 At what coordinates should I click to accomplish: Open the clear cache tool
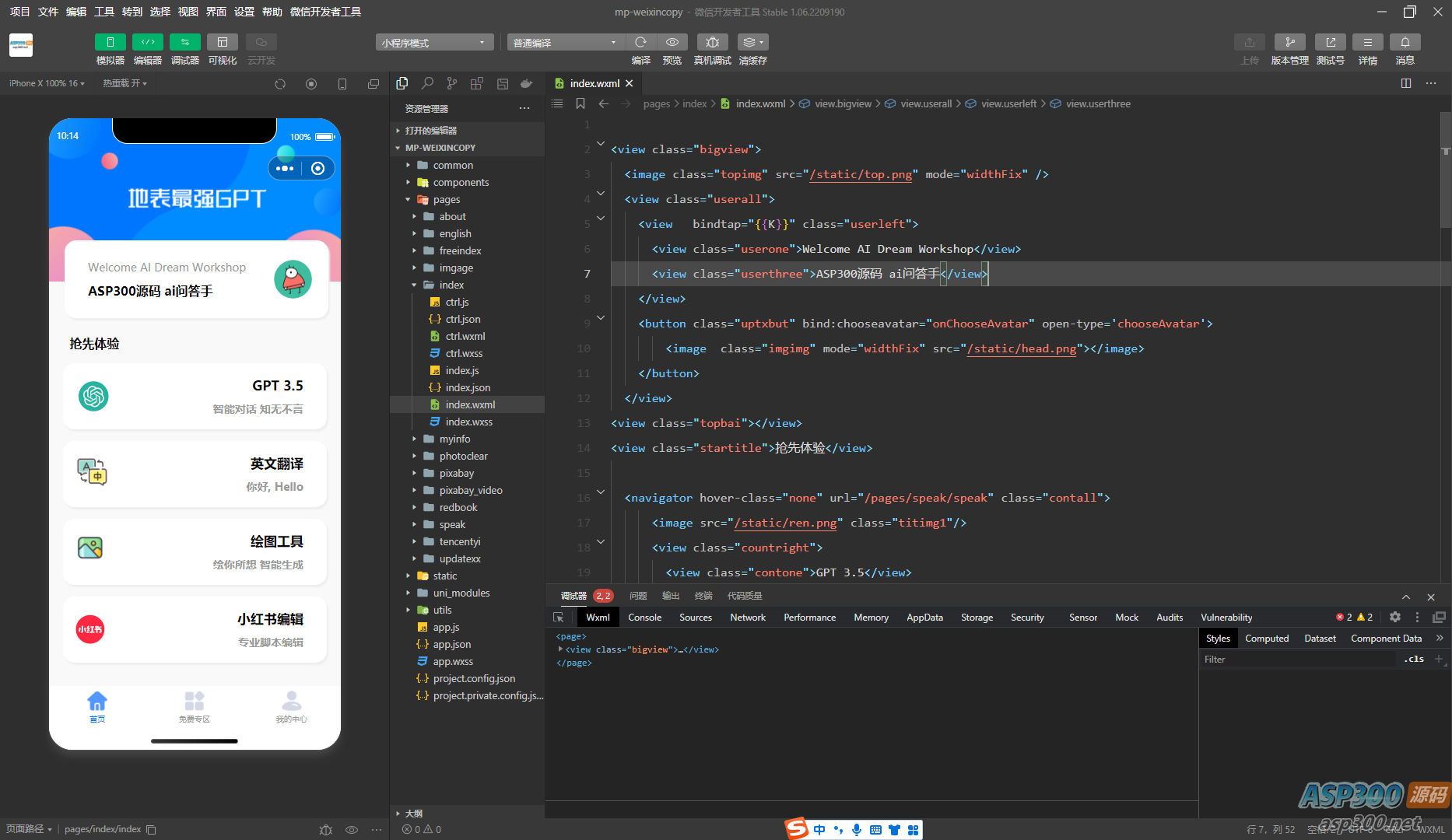[752, 43]
